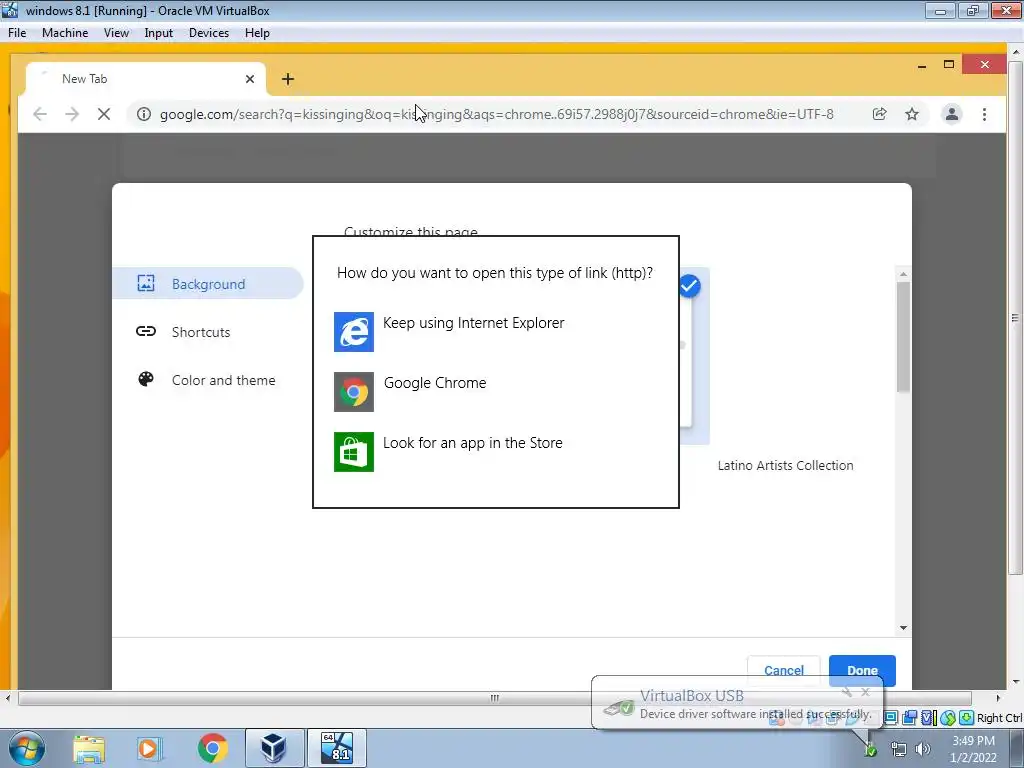
Task: Click the customize panel scroll down arrow
Action: coord(903,628)
